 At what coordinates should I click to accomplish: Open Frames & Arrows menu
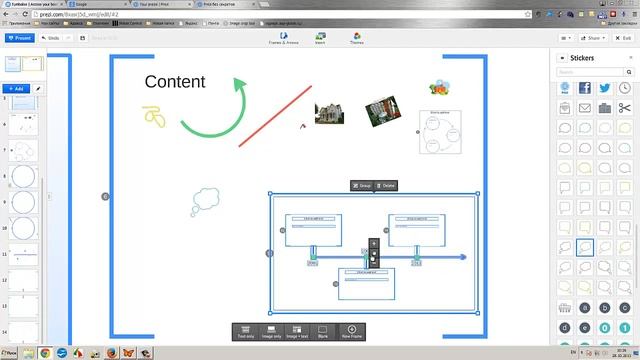[x=283, y=38]
